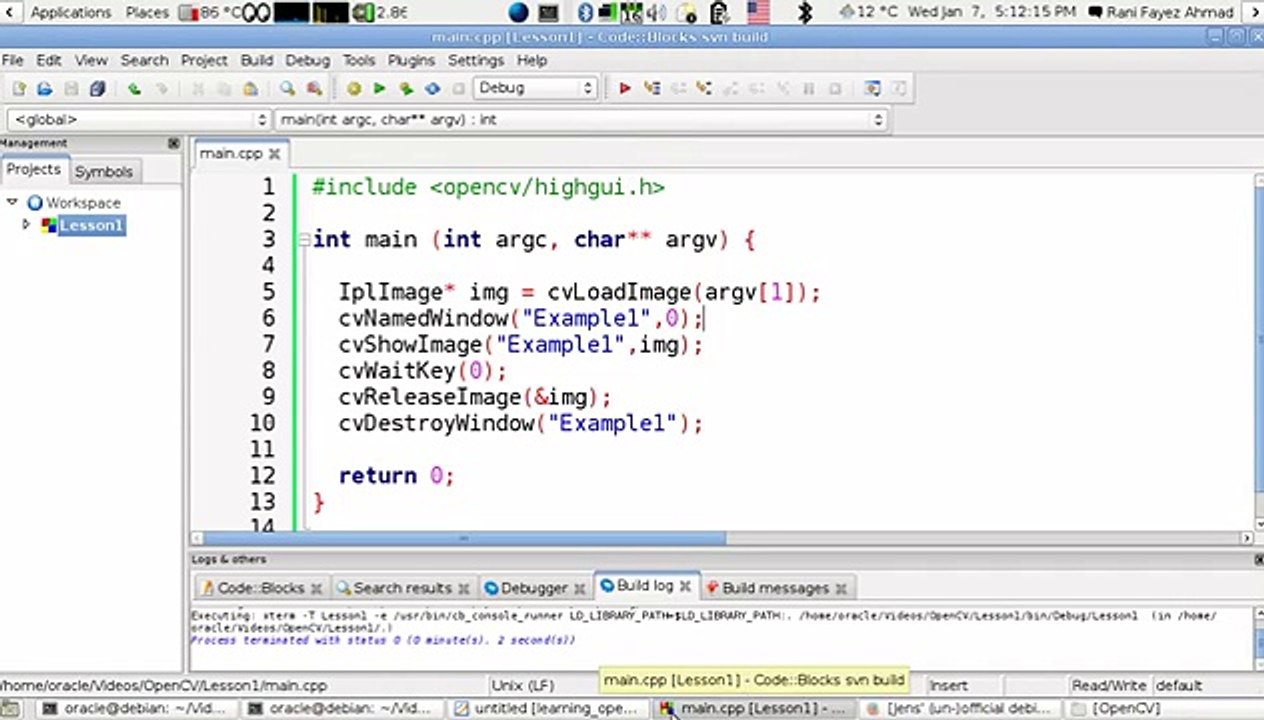Expand the Lesson1 project tree node
This screenshot has height=720, width=1264.
click(x=27, y=225)
